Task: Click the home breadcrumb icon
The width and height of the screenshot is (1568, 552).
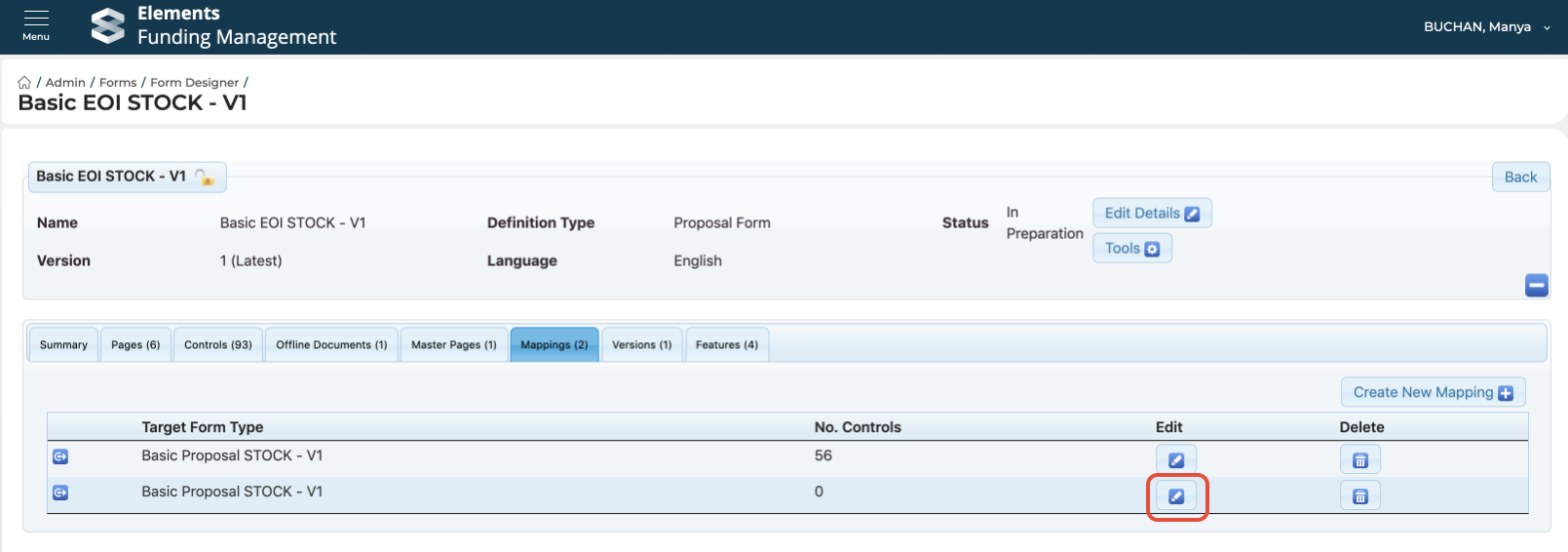Action: 24,83
